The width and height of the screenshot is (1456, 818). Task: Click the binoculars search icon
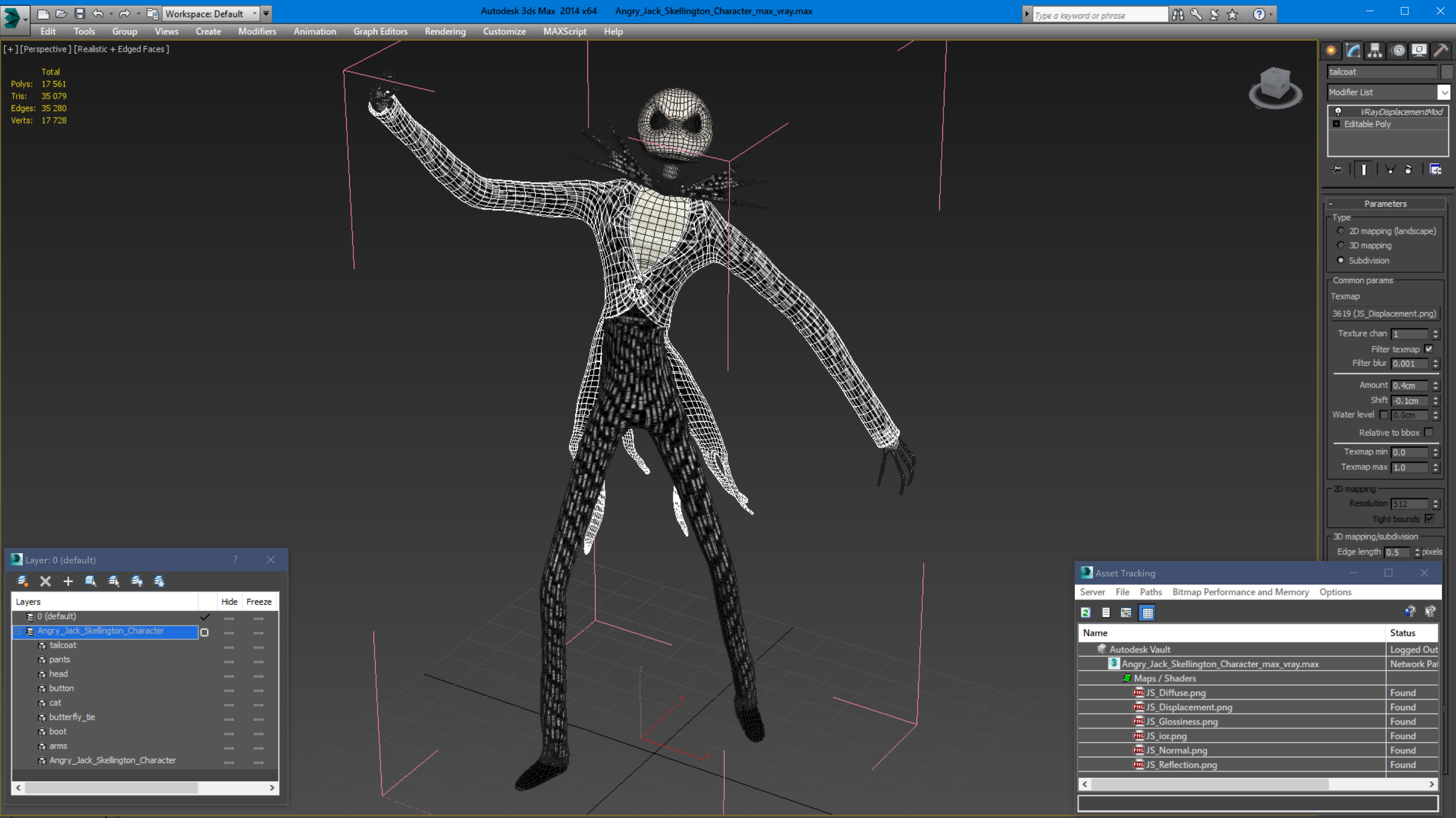[x=1178, y=15]
